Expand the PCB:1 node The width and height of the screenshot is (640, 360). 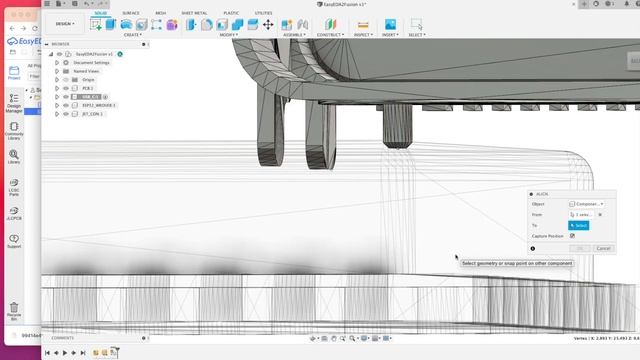(57, 88)
